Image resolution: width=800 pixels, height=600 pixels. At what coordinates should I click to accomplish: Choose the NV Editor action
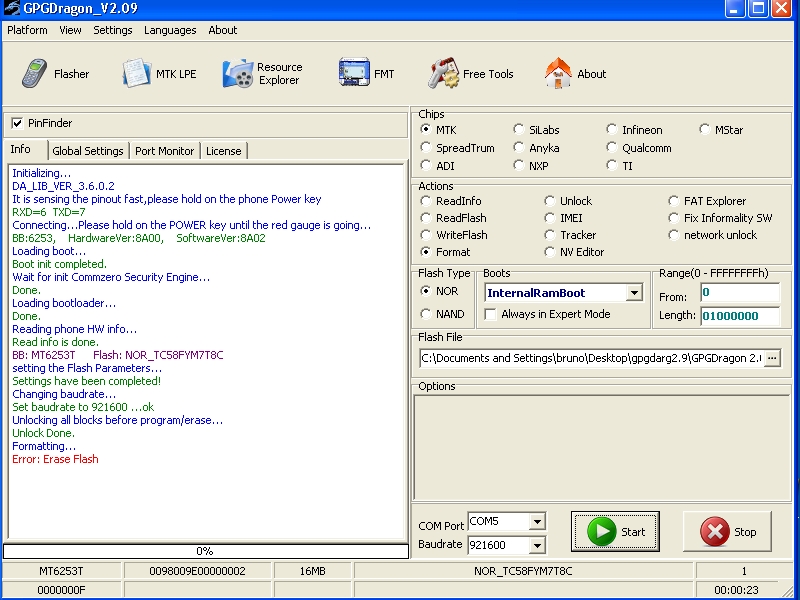[x=549, y=252]
